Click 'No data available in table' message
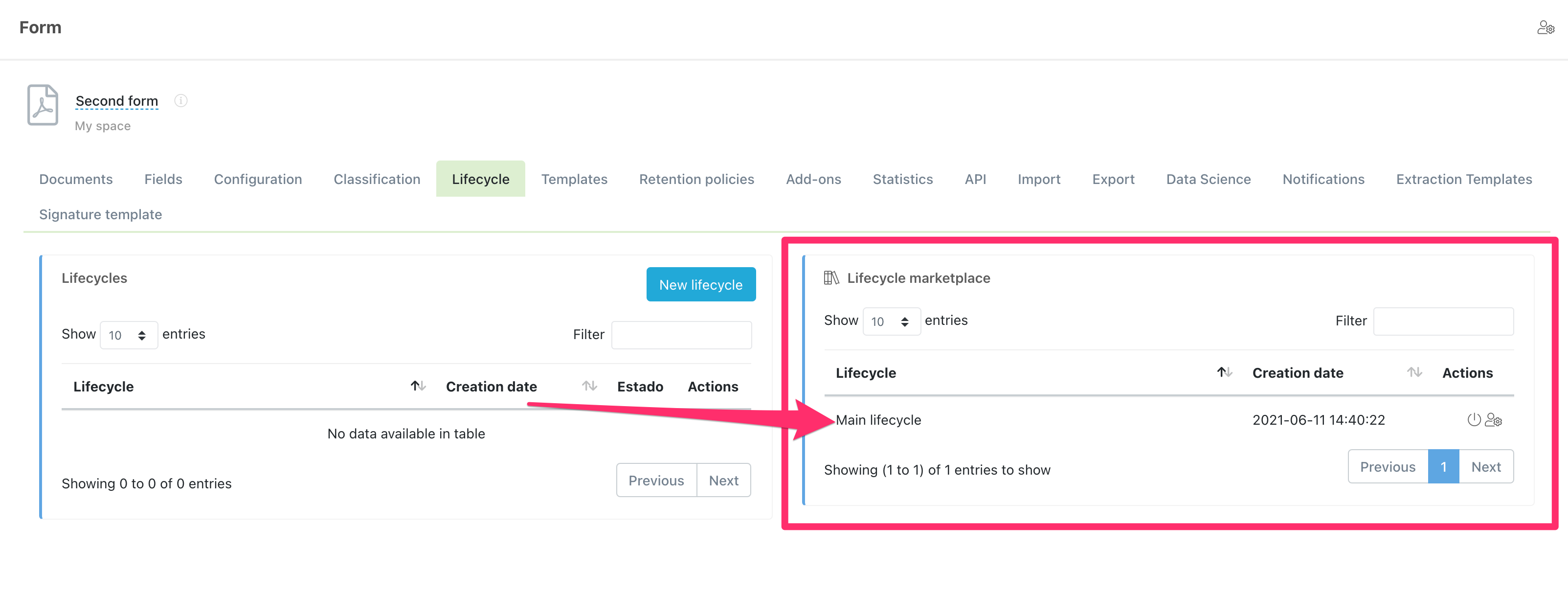Screen dimensions: 1568x595 tap(406, 434)
